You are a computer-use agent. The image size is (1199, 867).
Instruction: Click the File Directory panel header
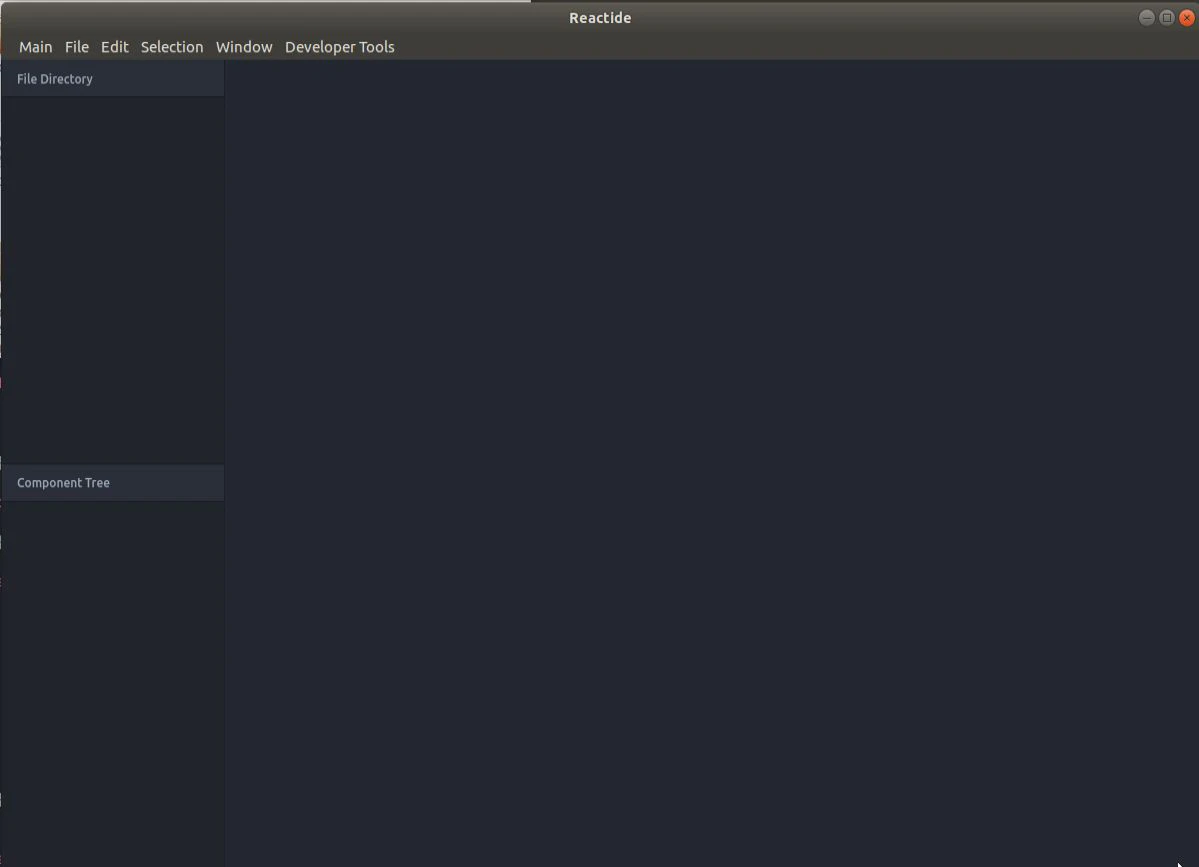(x=112, y=79)
